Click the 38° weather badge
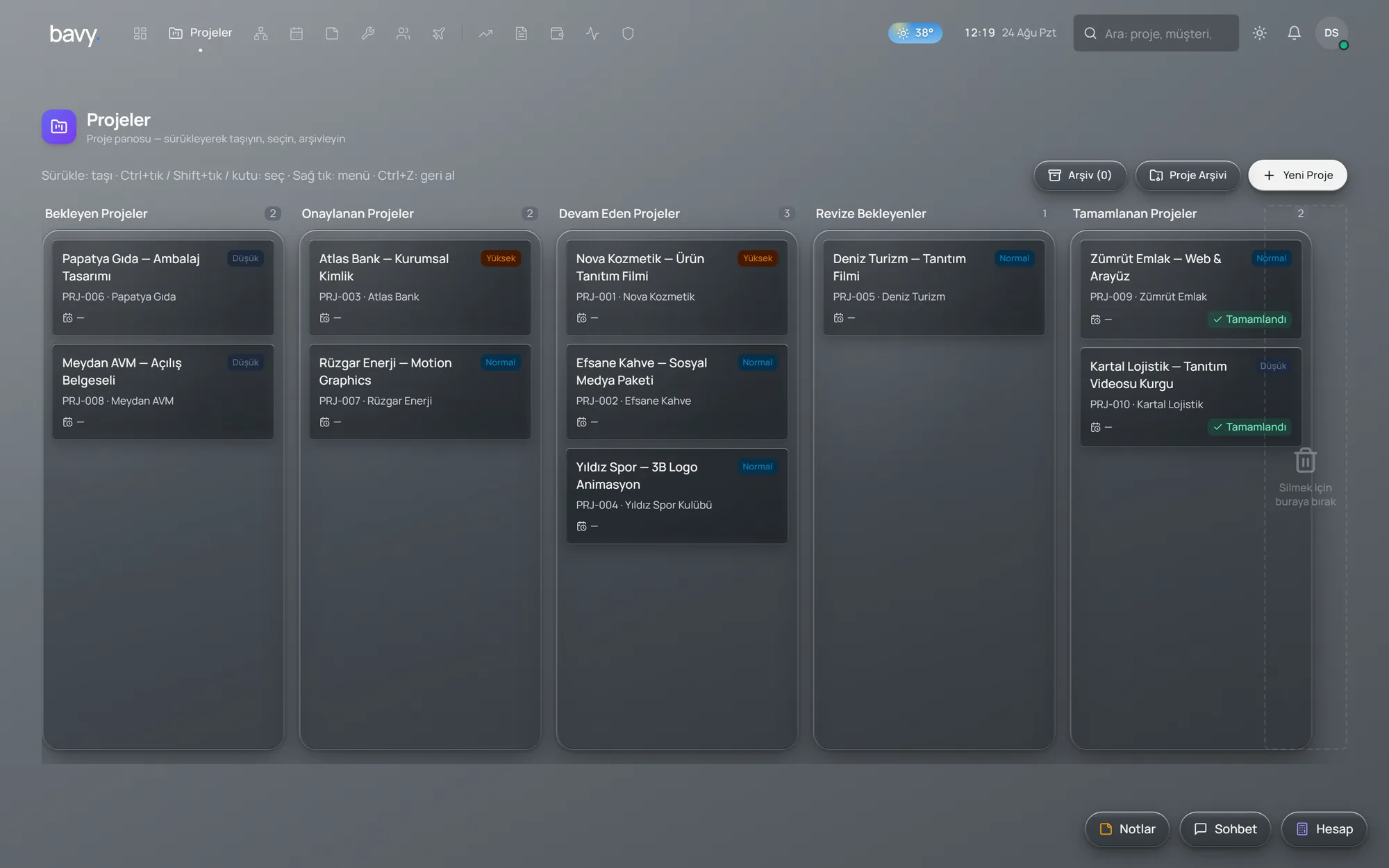 [x=915, y=33]
